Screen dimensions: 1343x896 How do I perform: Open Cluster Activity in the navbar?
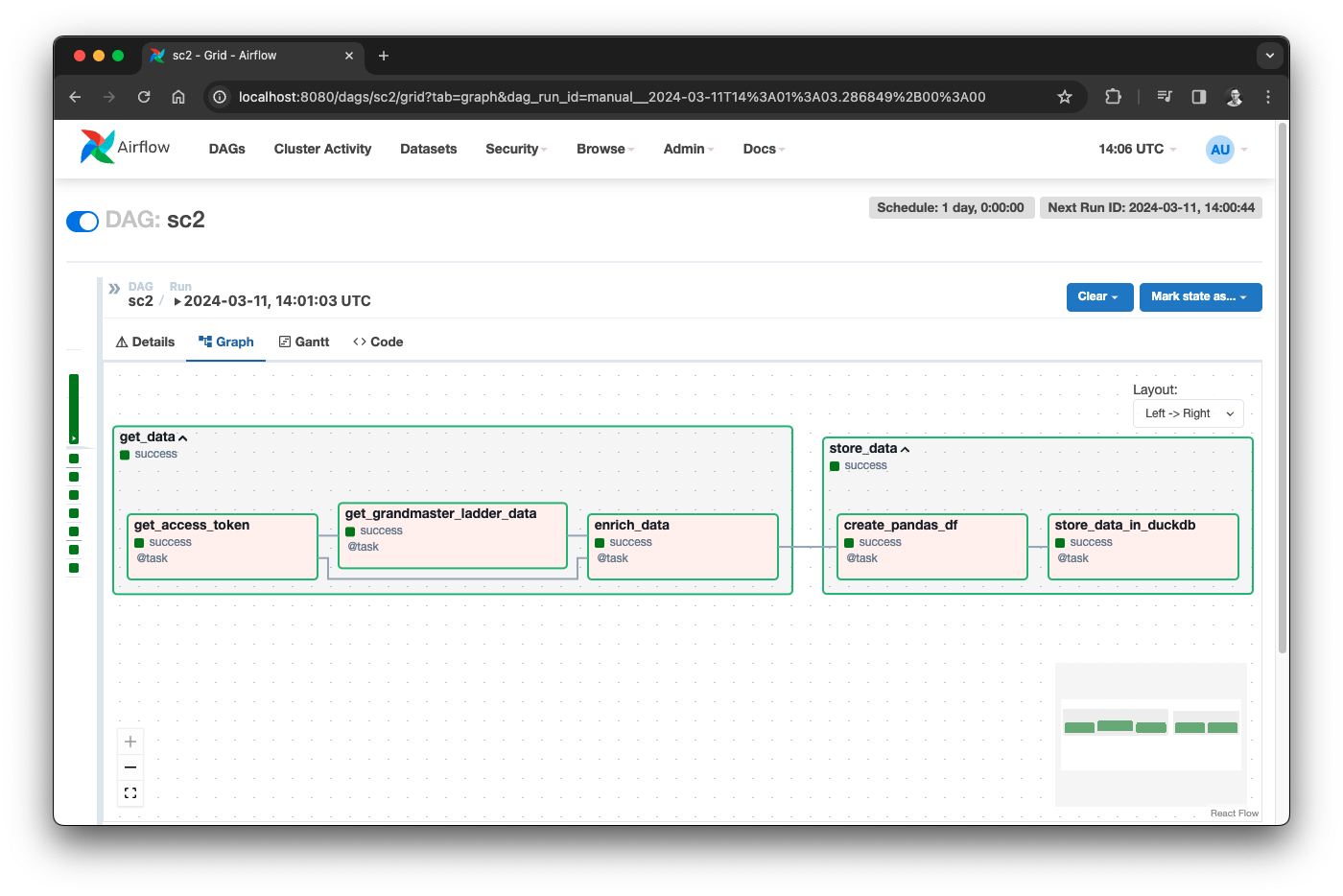[x=322, y=149]
